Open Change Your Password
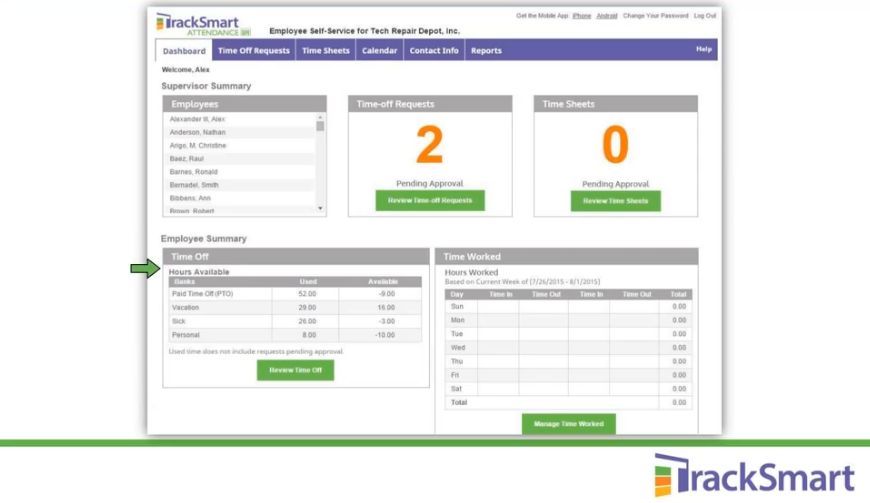This screenshot has width=870, height=503. (655, 16)
